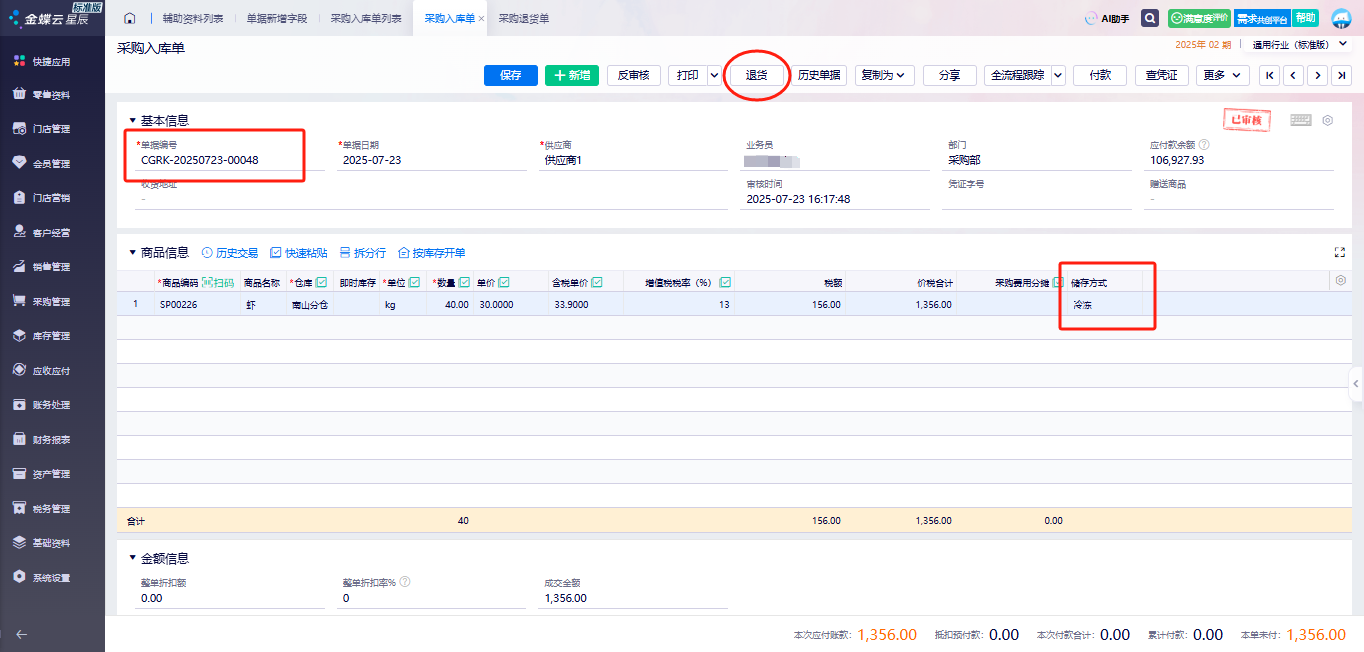The width and height of the screenshot is (1364, 652).
Task: Switch to the 采购退货单 tab
Action: (x=523, y=18)
